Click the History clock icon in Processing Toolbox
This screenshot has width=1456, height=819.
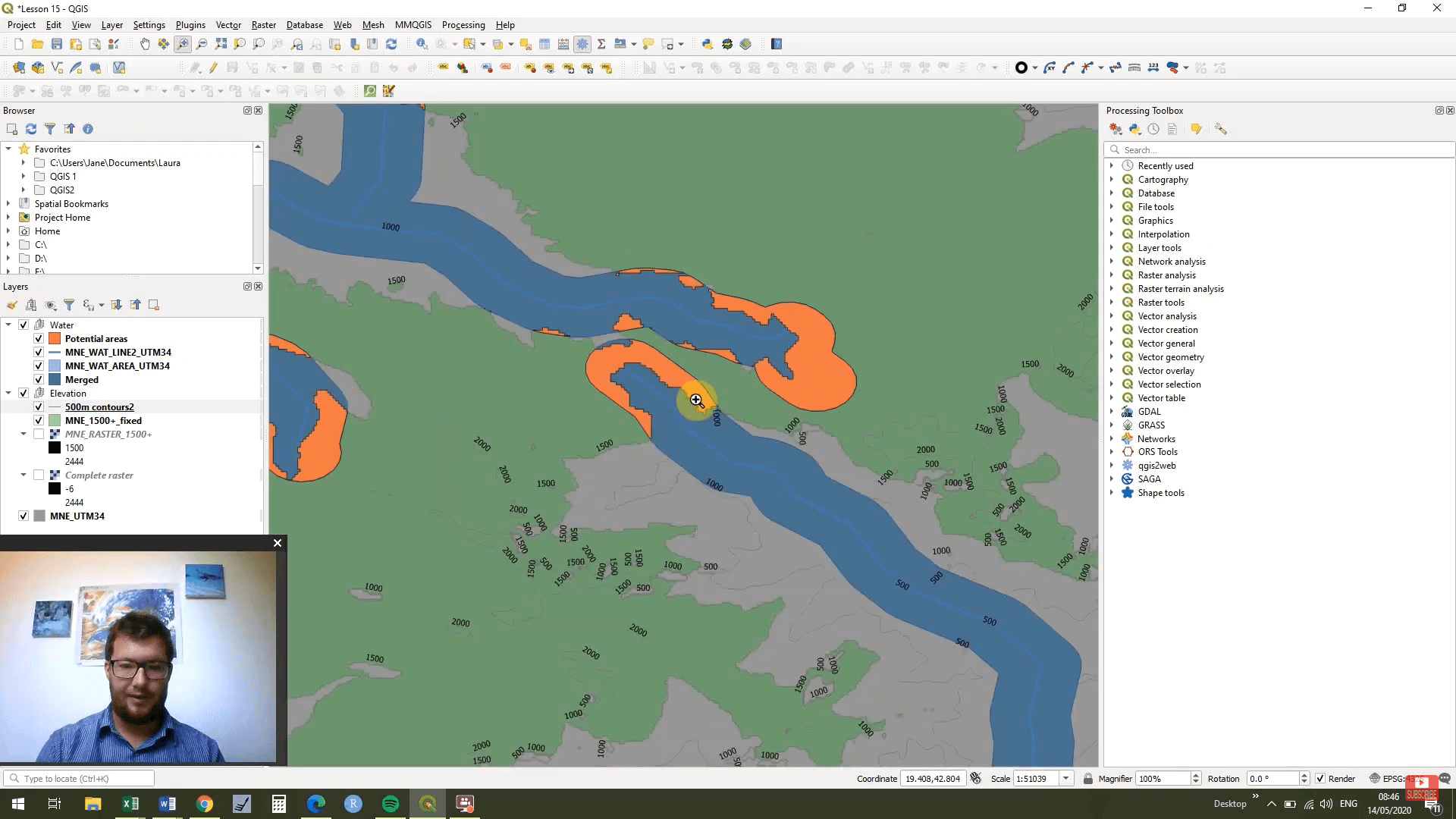pos(1153,129)
